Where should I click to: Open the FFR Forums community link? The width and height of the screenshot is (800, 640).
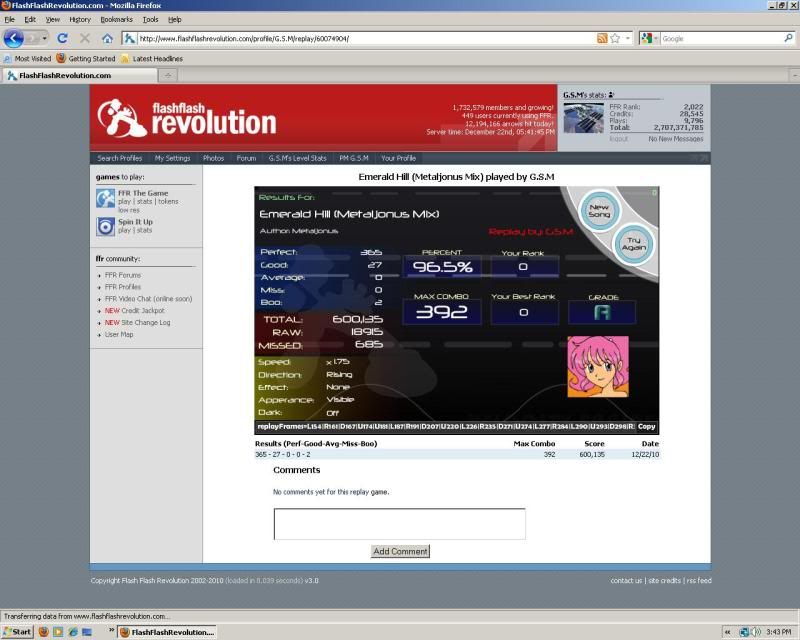[122, 275]
